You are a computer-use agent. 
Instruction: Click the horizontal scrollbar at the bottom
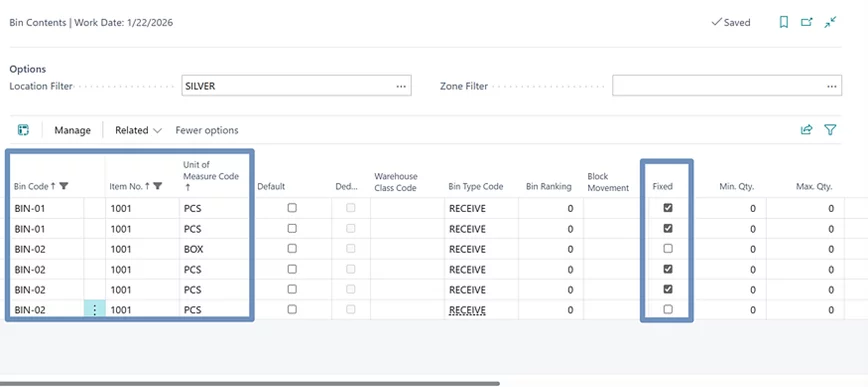click(250, 383)
